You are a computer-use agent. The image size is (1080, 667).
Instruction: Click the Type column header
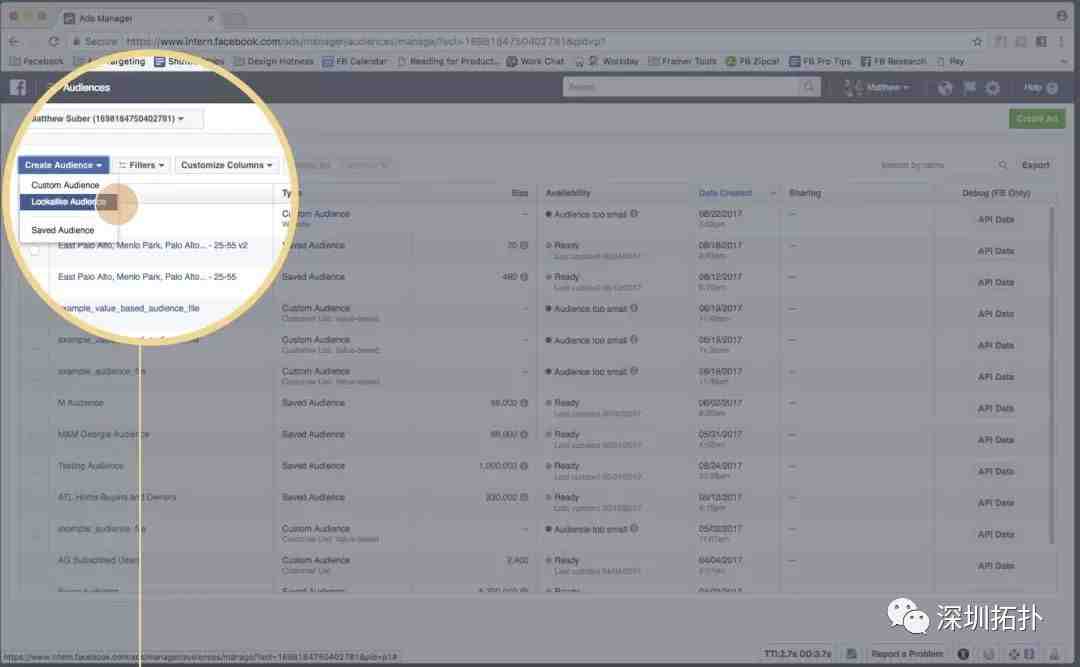291,193
